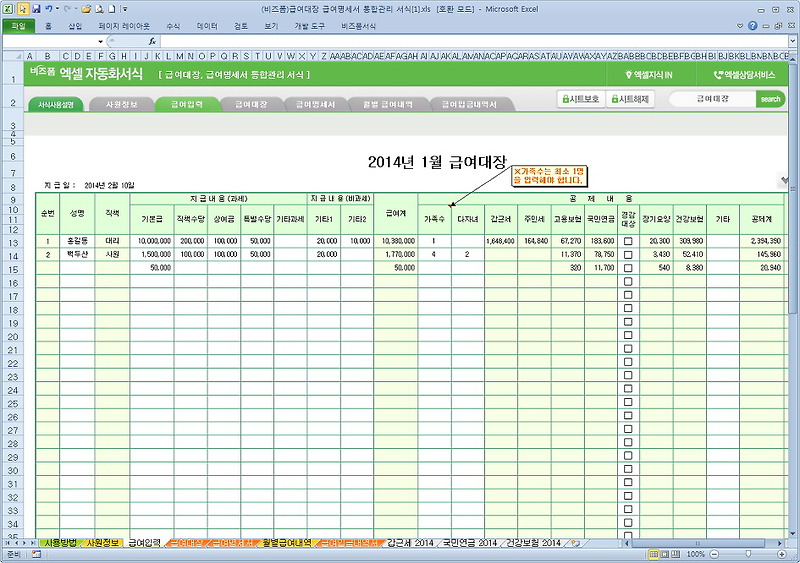Click the highlighted select-pointer quick access icon
Image resolution: width=800 pixels, height=563 pixels.
(23, 9)
